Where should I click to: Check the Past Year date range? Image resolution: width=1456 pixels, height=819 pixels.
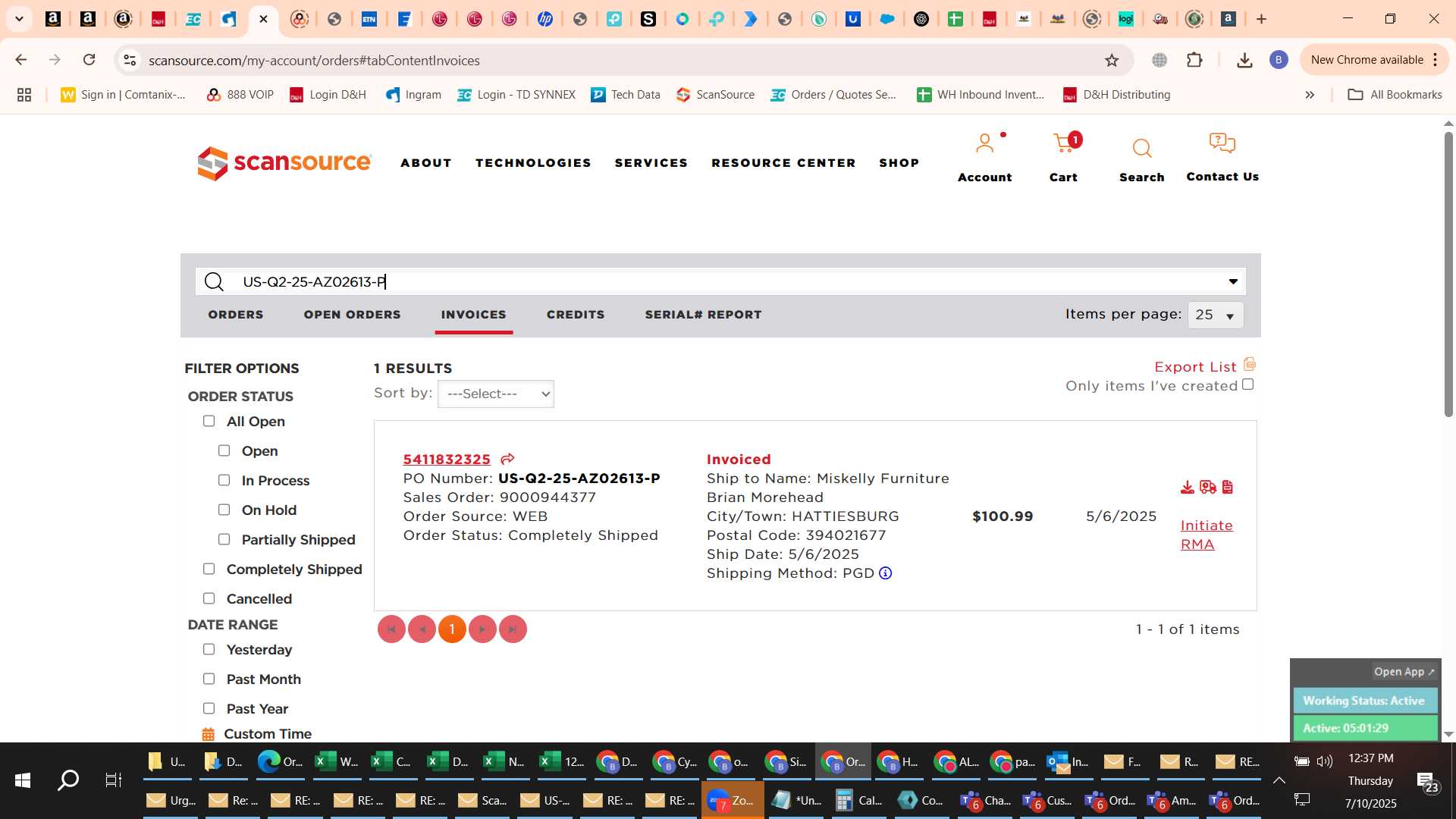[209, 708]
